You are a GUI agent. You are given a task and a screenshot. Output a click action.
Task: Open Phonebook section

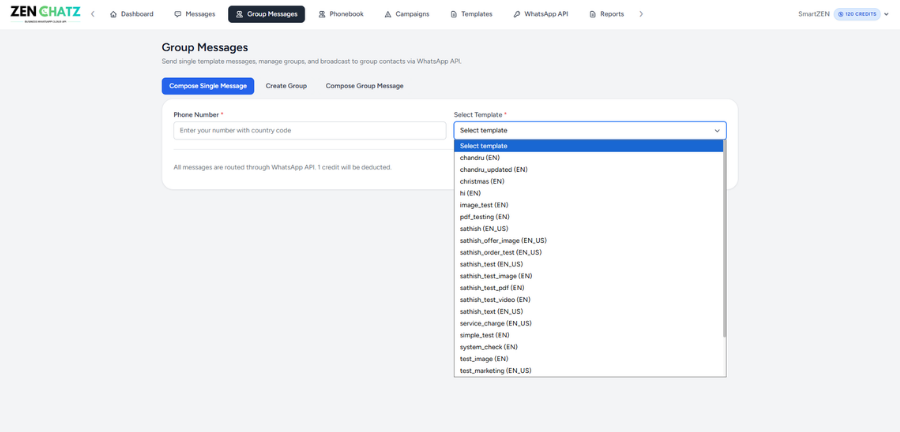(x=341, y=14)
